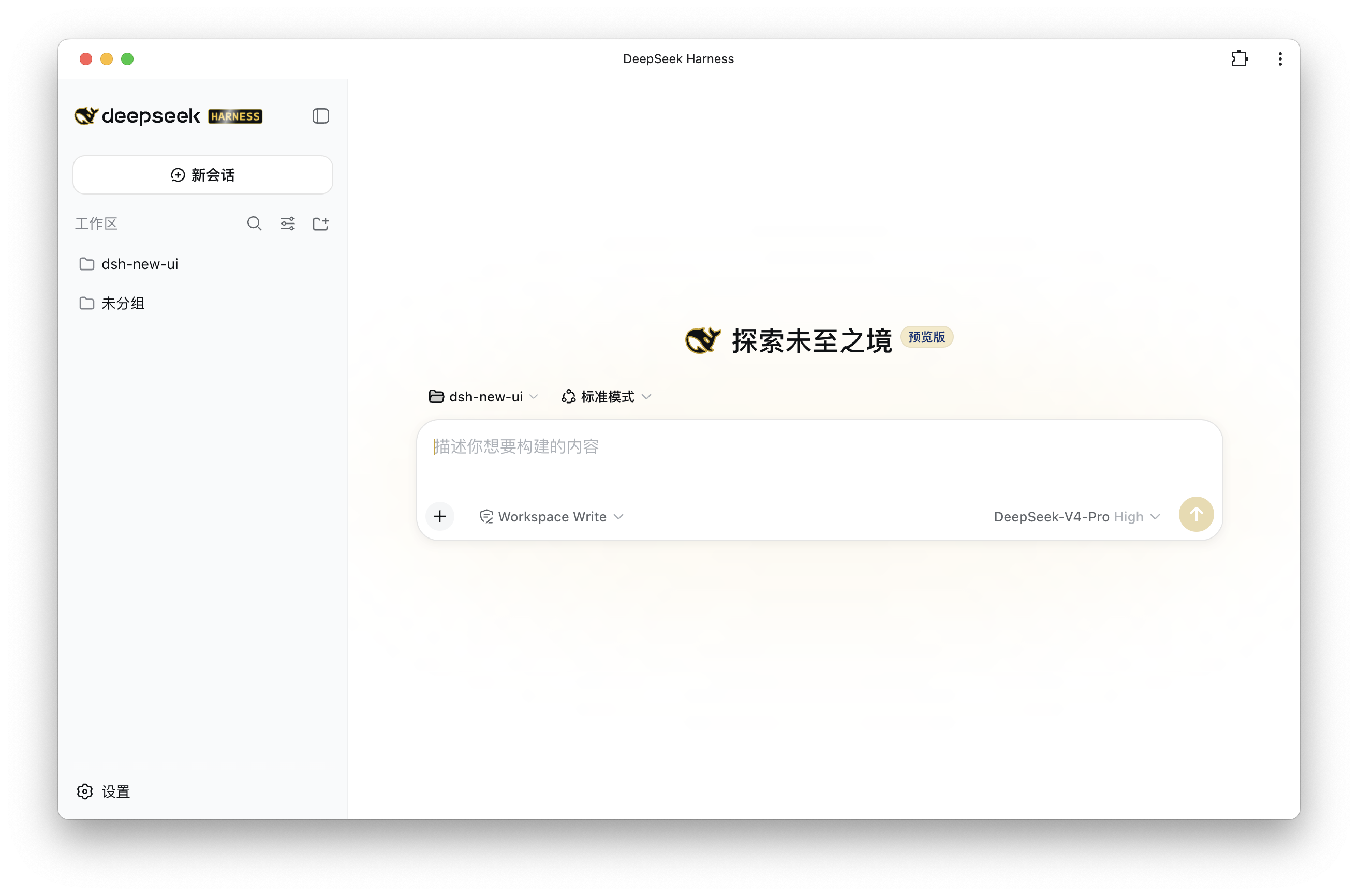Close the window with red button
Viewport: 1358px width, 896px height.
coord(86,59)
